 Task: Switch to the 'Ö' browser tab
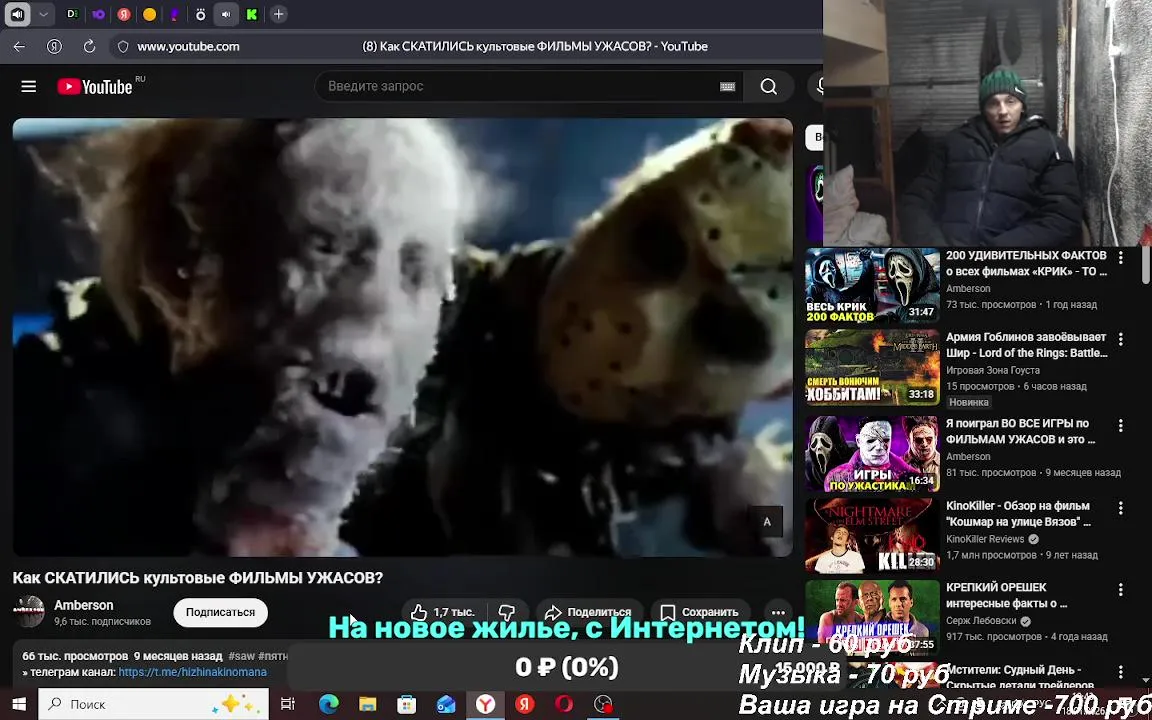tap(201, 14)
